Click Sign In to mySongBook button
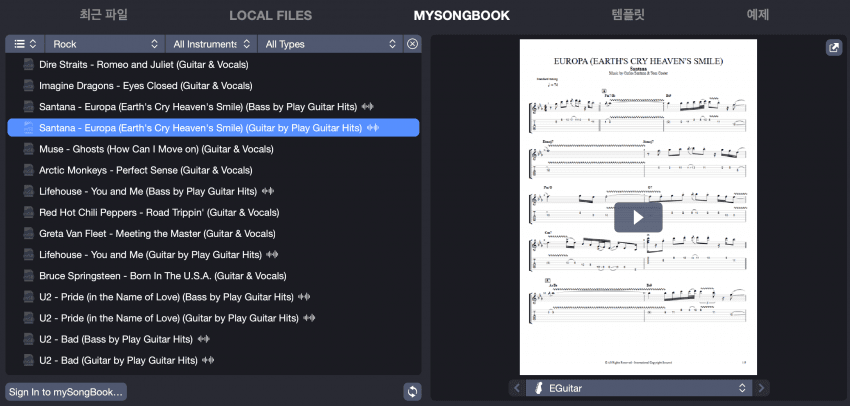Viewport: 850px width, 406px height. [x=66, y=391]
